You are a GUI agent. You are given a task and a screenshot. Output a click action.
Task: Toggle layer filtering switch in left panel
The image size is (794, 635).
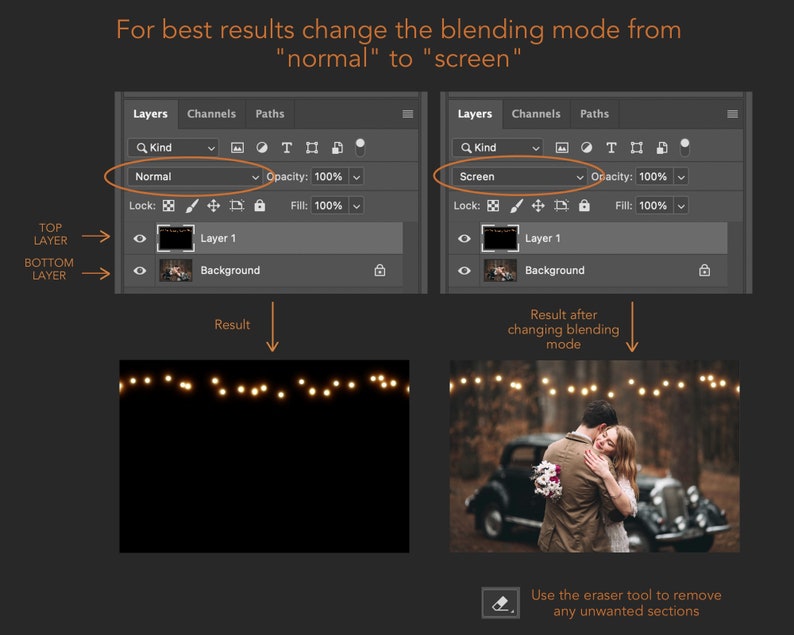pos(360,147)
